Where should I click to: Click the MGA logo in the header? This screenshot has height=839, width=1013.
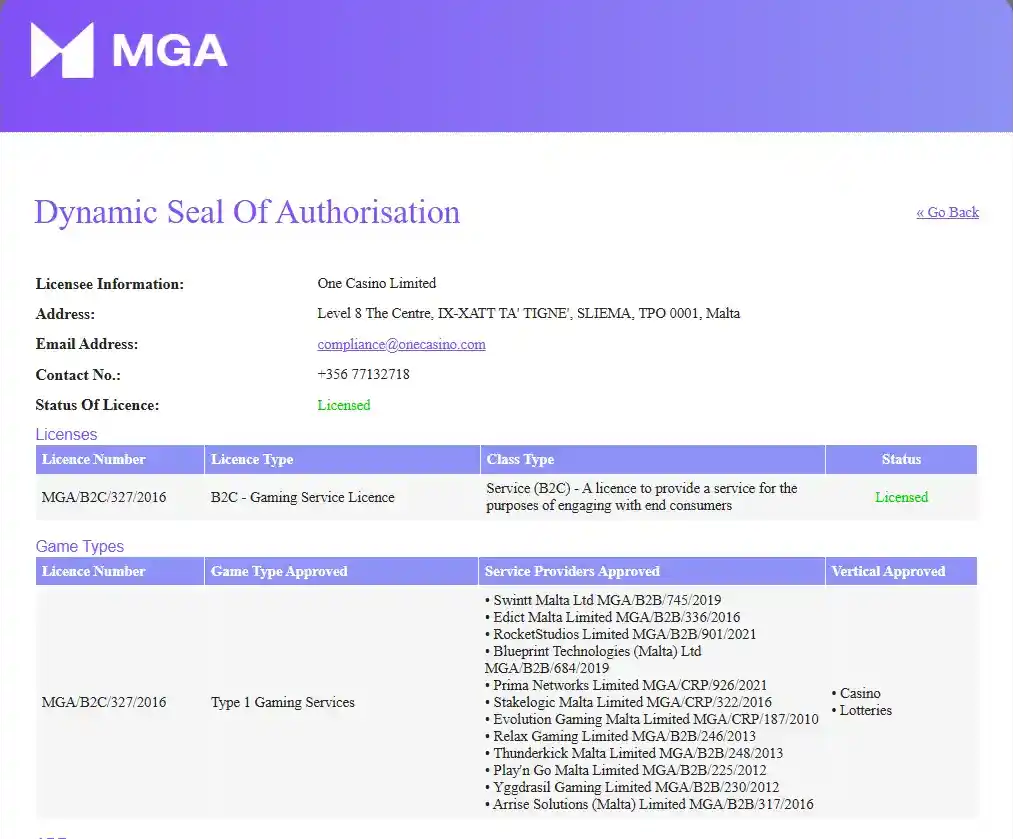129,50
